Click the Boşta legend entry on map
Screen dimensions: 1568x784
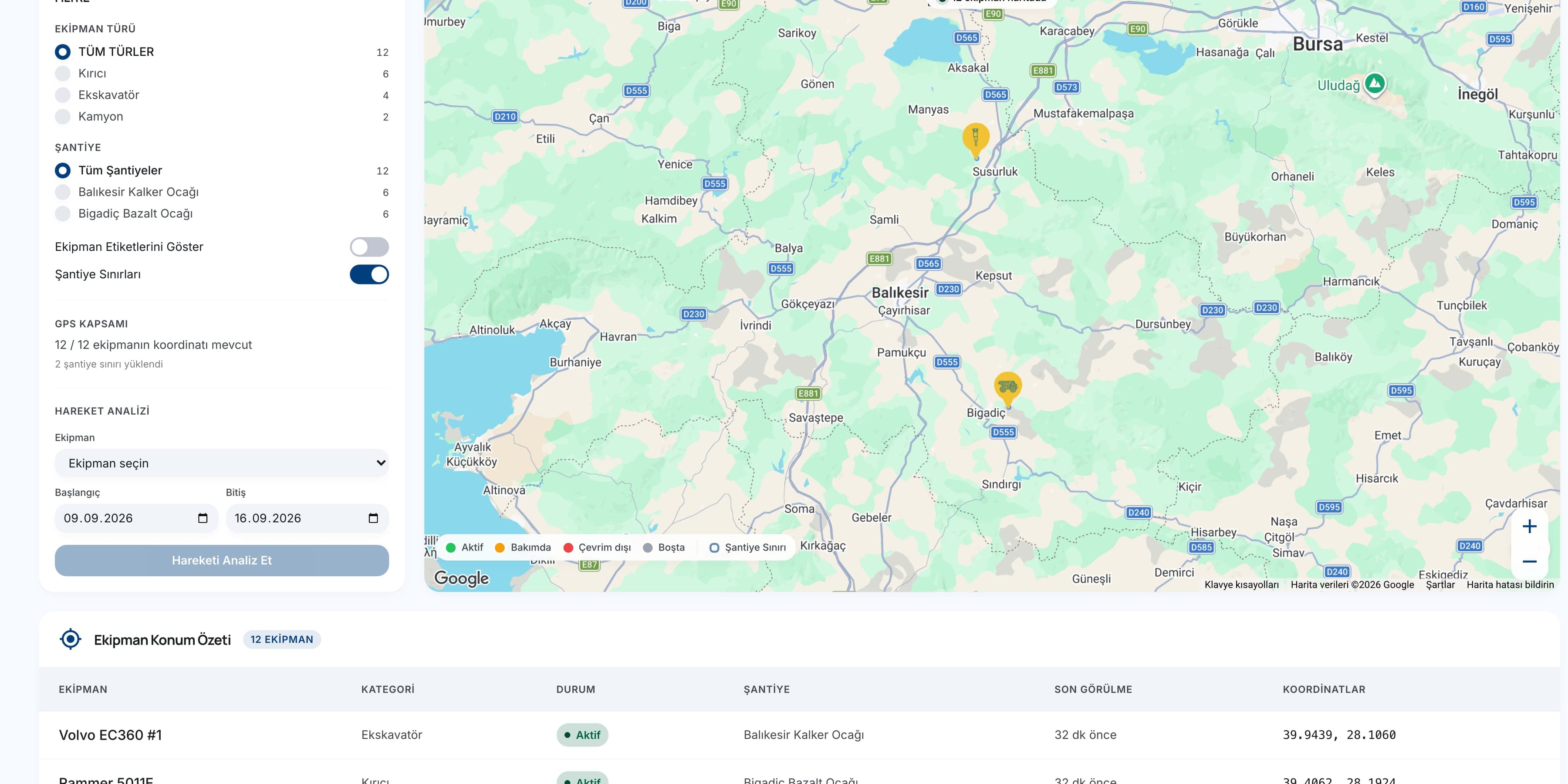(664, 547)
